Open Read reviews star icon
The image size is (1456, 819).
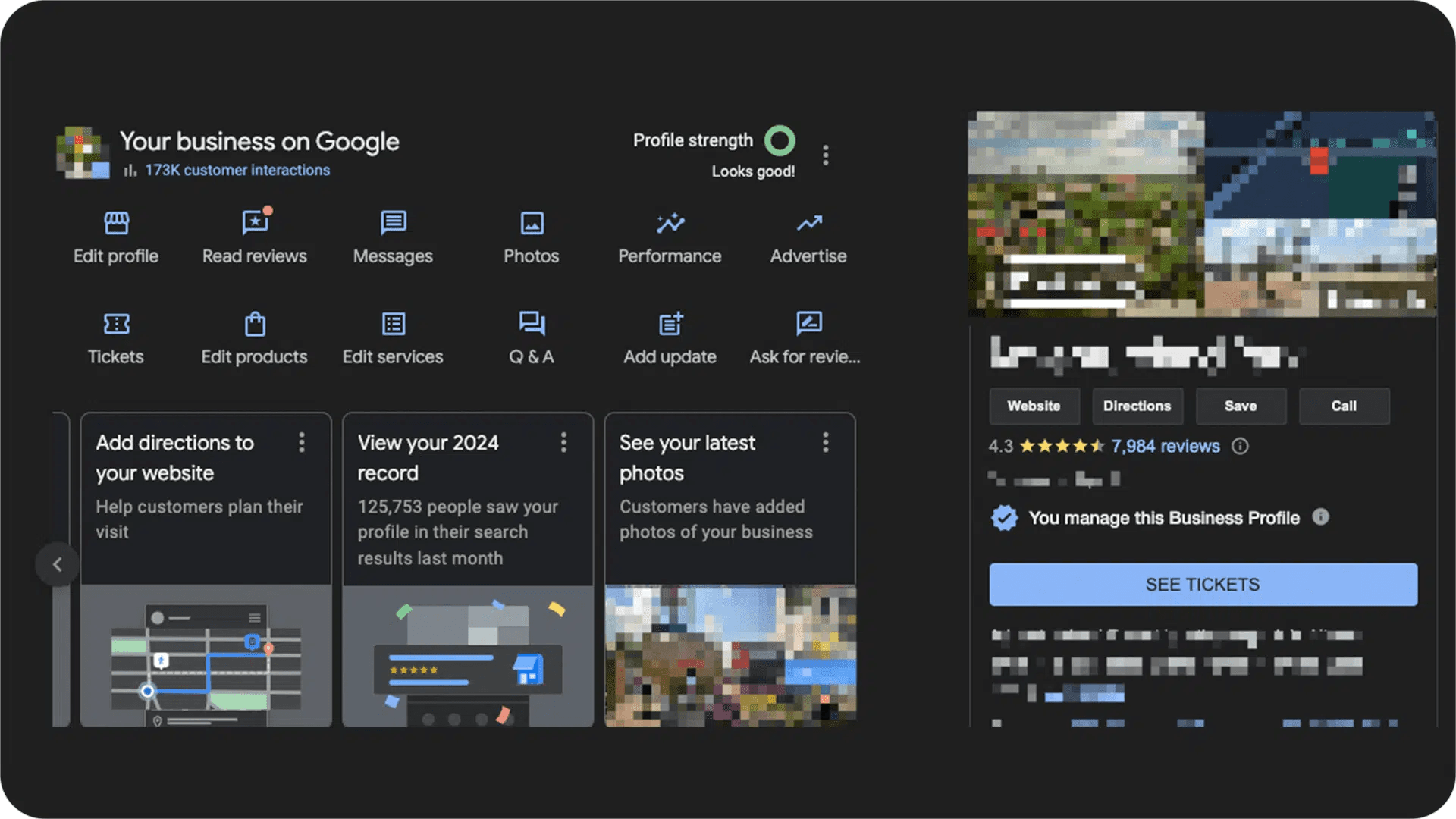pos(256,221)
